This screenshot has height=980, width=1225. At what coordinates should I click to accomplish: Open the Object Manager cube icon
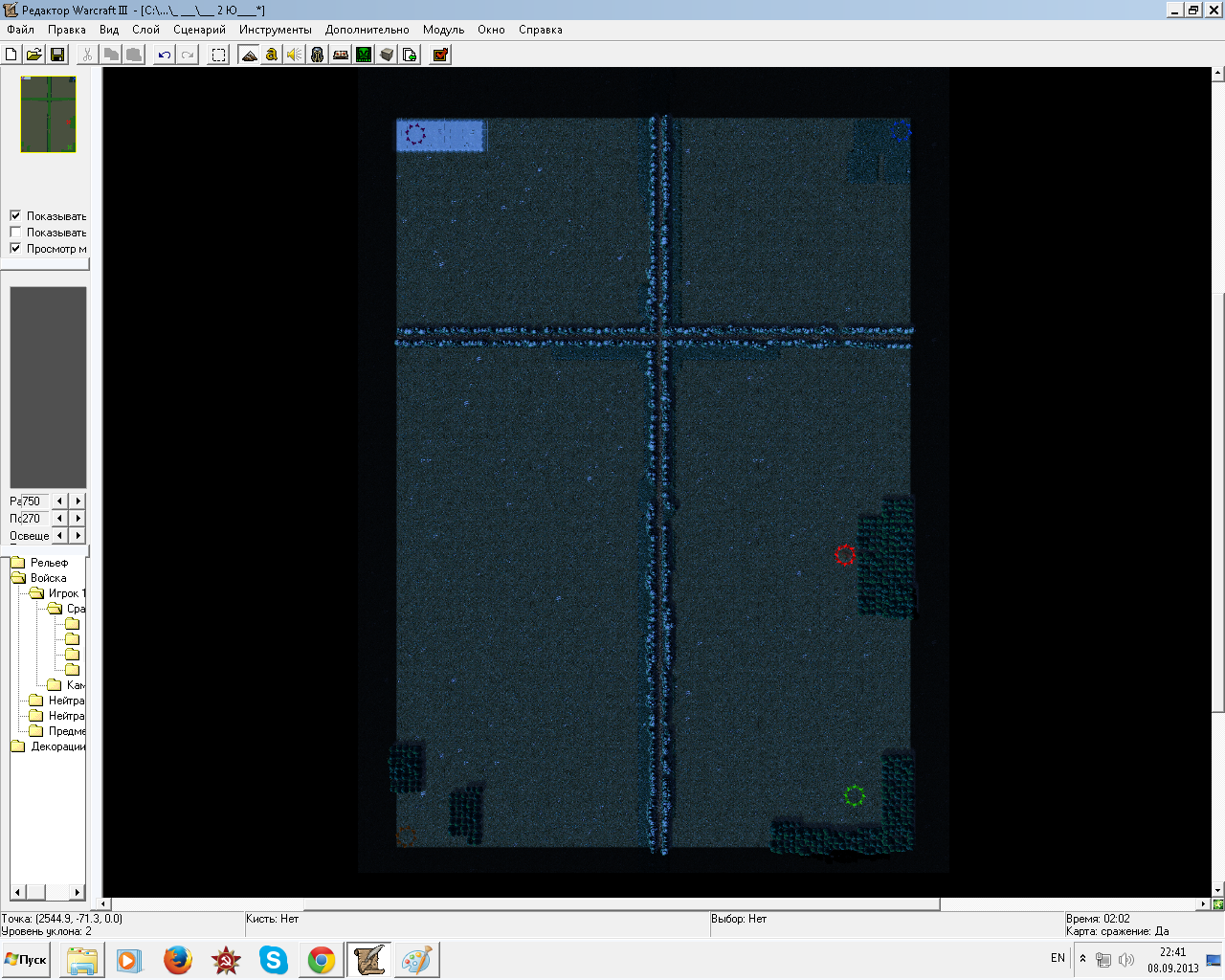coord(387,55)
